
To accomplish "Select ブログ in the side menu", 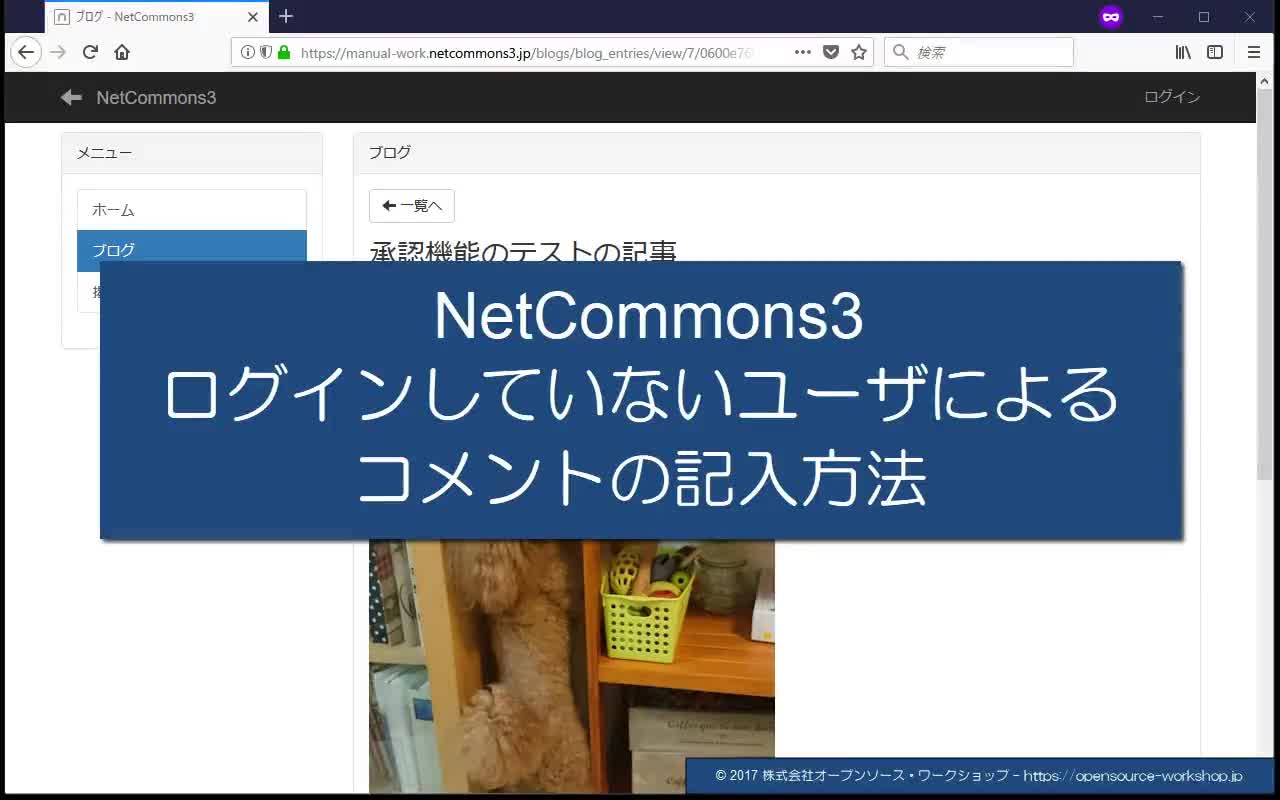I will pos(191,250).
